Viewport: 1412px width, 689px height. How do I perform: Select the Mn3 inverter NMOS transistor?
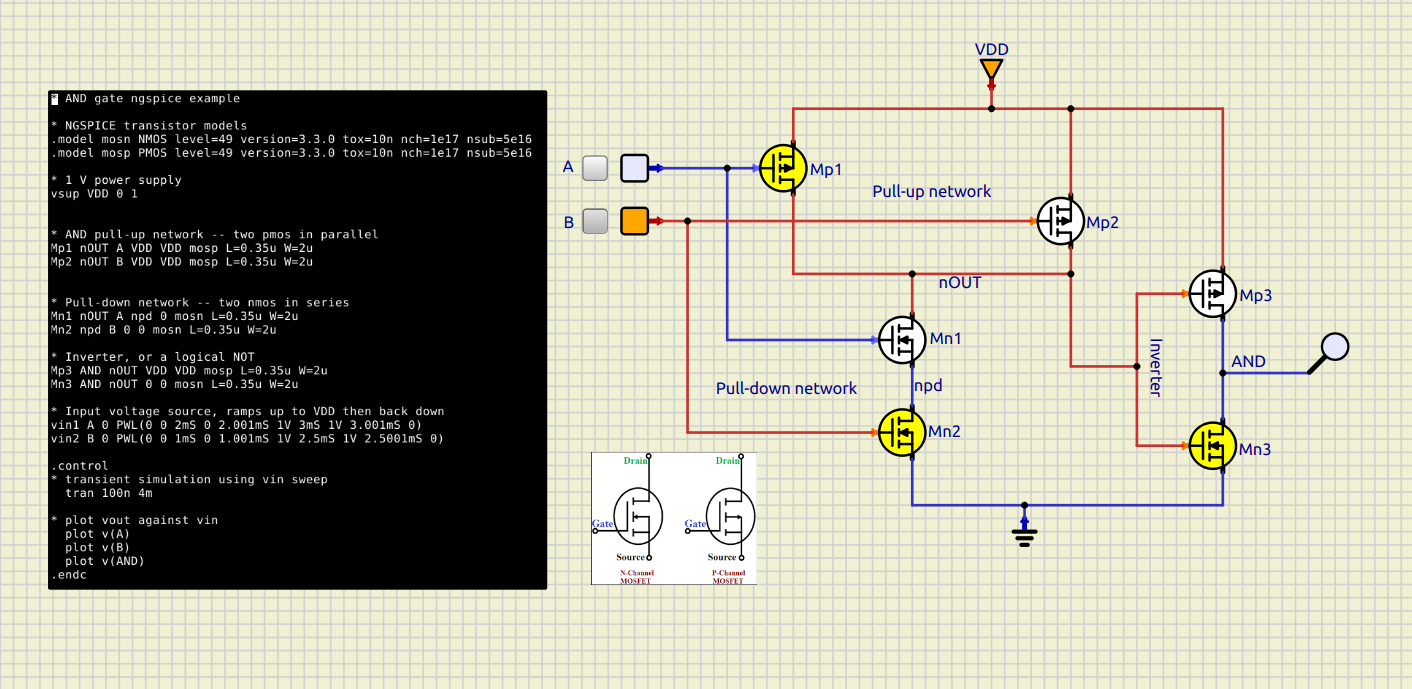coord(1213,446)
